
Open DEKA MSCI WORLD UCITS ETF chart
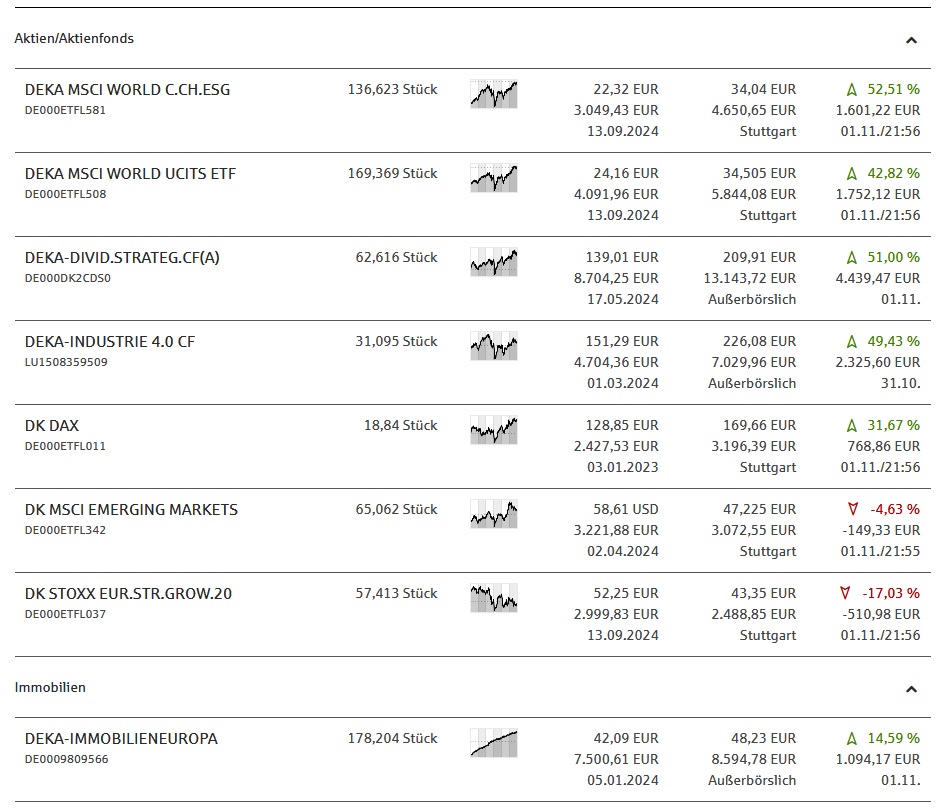pyautogui.click(x=493, y=178)
